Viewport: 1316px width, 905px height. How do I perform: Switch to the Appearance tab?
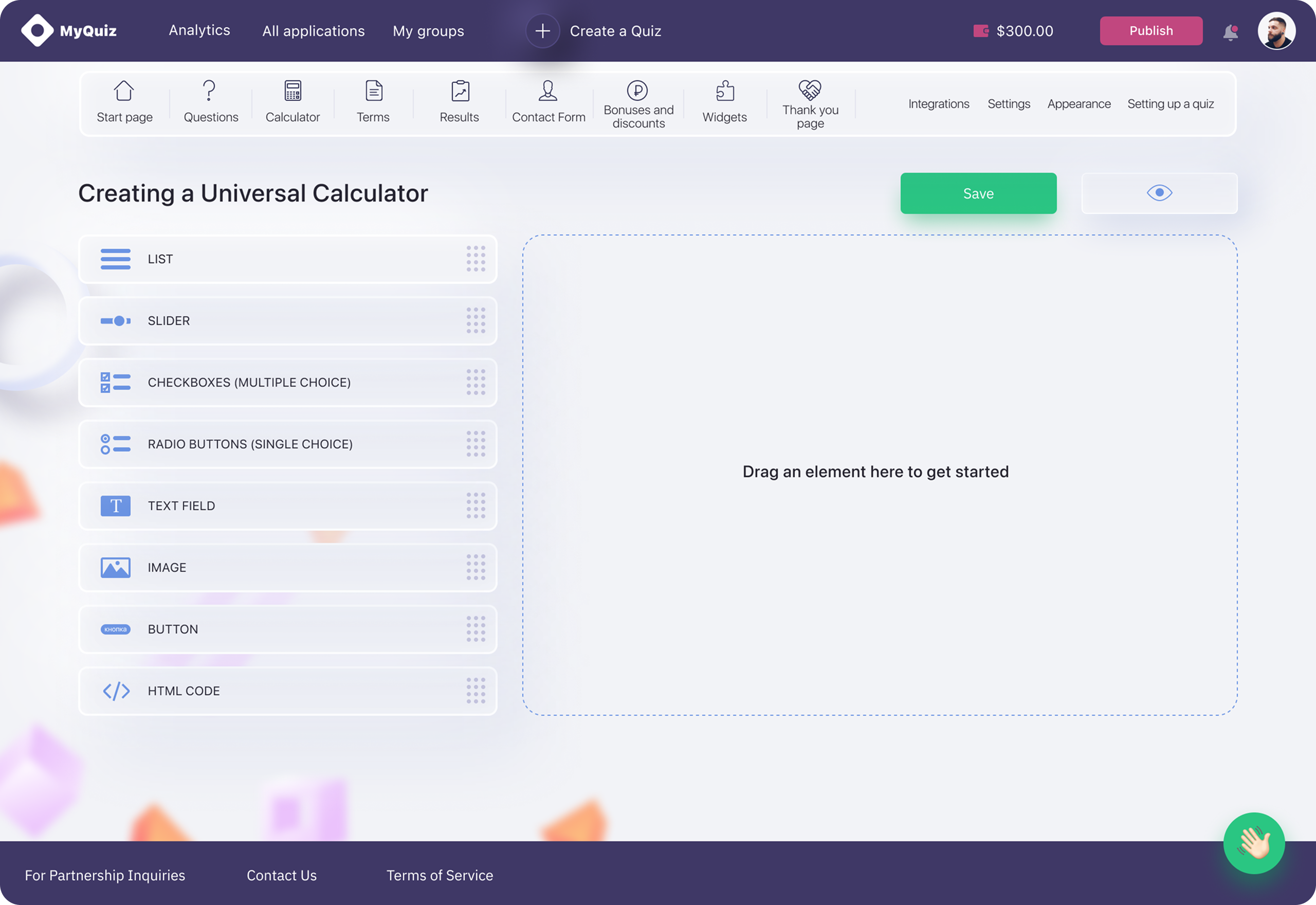1079,104
